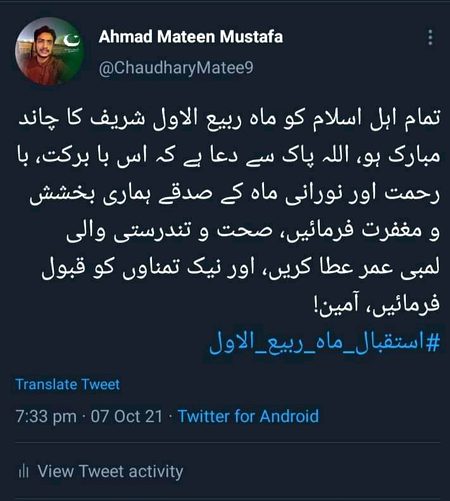Click Translate Tweet
Viewport: 450px width, 501px height.
pyautogui.click(x=68, y=384)
